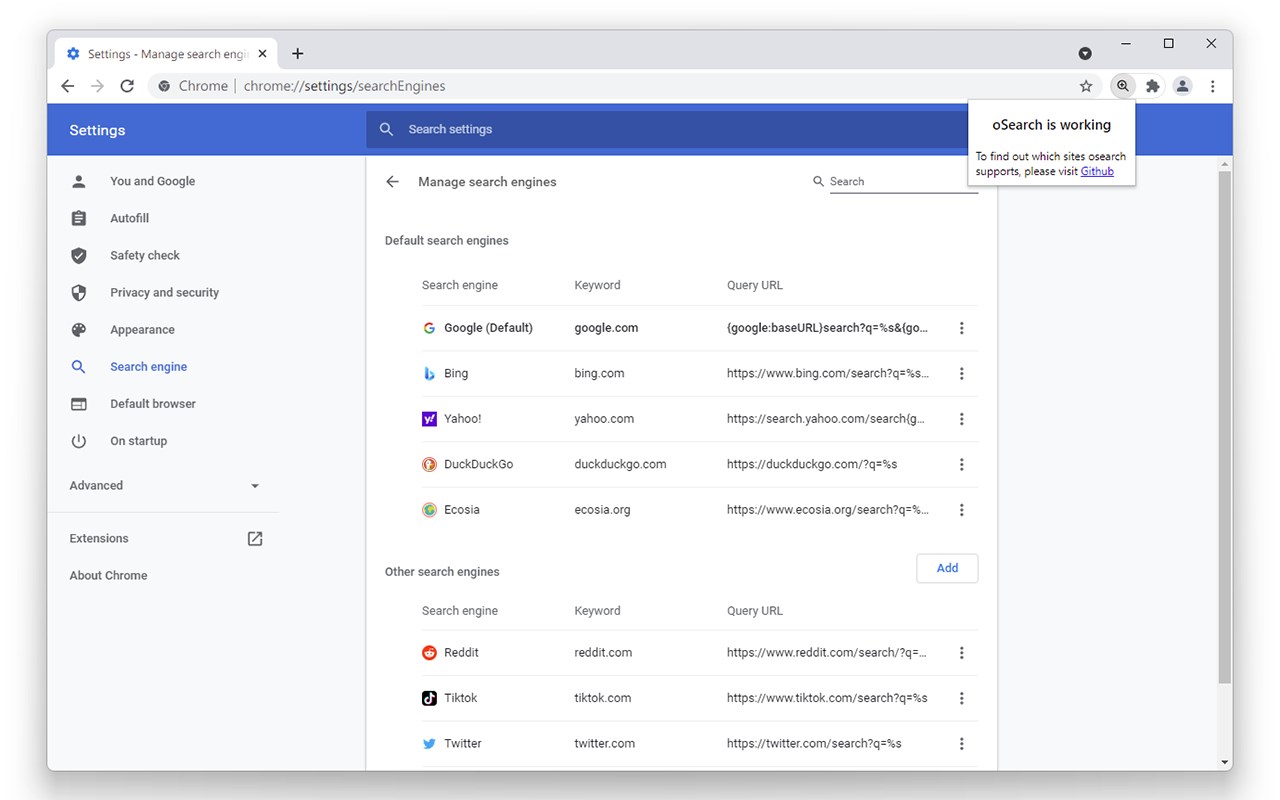1280x800 pixels.
Task: Open more actions for Reddit row
Action: pyautogui.click(x=961, y=653)
